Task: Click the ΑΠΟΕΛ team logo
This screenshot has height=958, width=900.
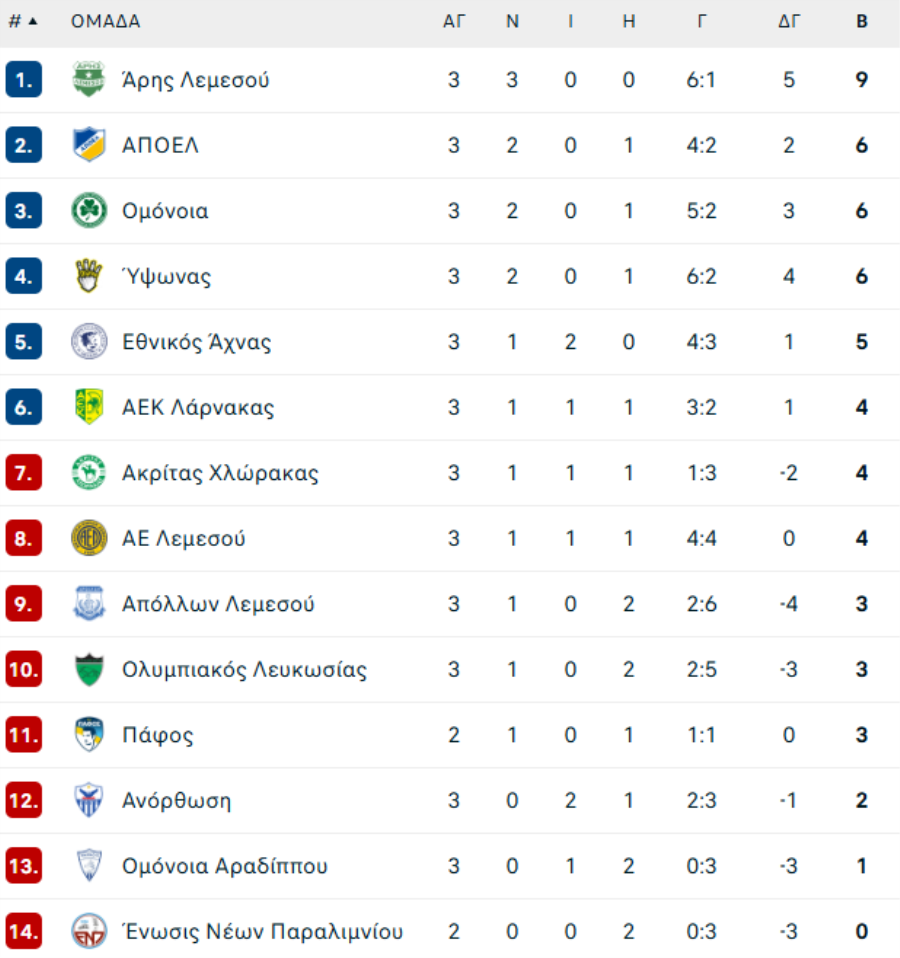Action: [x=89, y=144]
